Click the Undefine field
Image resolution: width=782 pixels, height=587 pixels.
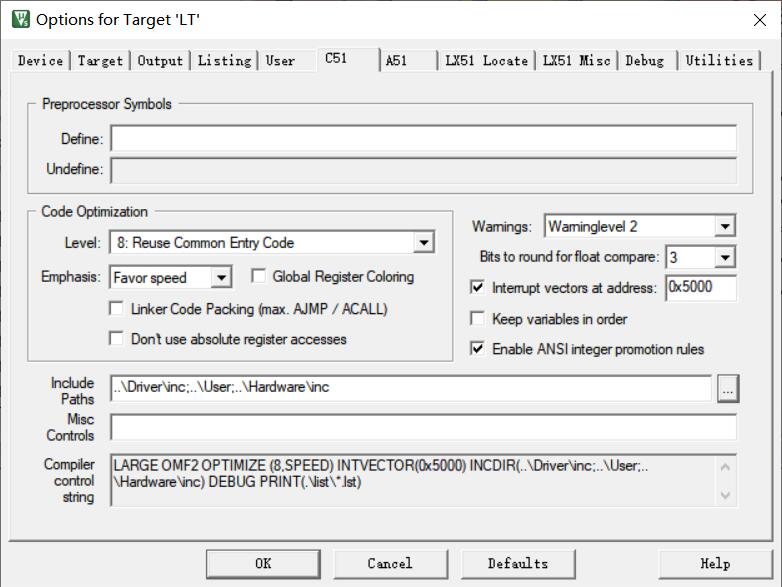(x=423, y=170)
